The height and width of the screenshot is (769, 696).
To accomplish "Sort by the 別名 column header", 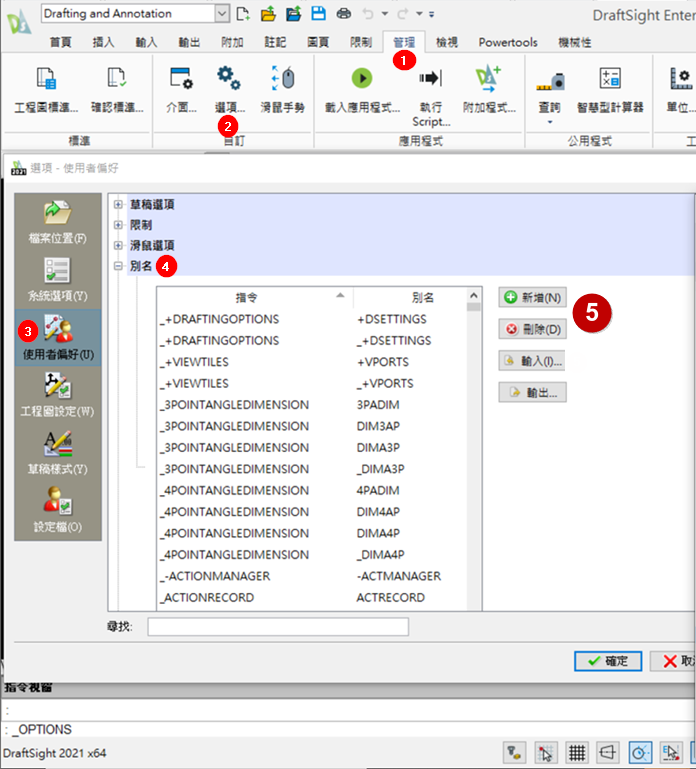I will pos(411,297).
